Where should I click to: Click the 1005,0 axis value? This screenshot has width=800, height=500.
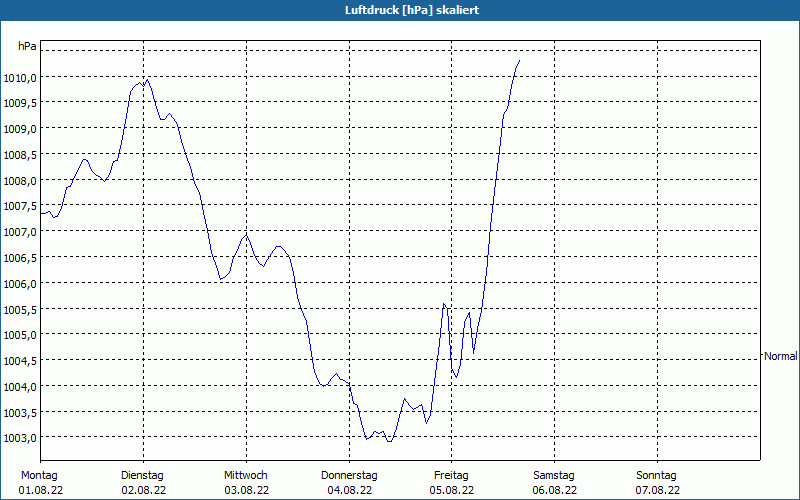pos(20,335)
